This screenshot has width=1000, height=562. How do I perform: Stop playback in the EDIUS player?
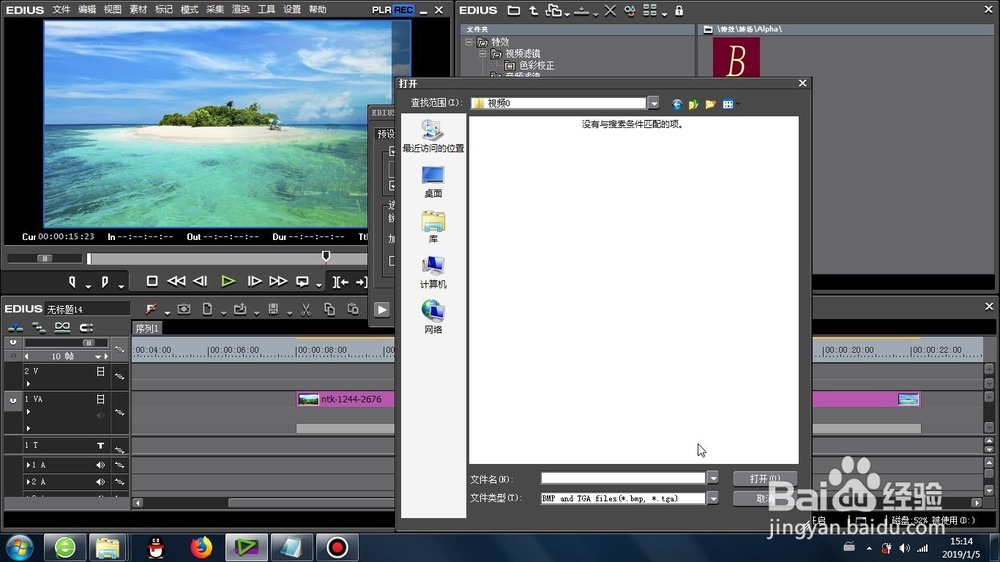tap(152, 281)
